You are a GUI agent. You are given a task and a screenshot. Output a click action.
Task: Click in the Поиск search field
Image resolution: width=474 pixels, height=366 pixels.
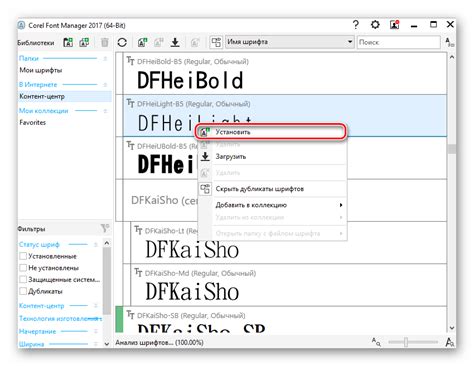click(399, 42)
